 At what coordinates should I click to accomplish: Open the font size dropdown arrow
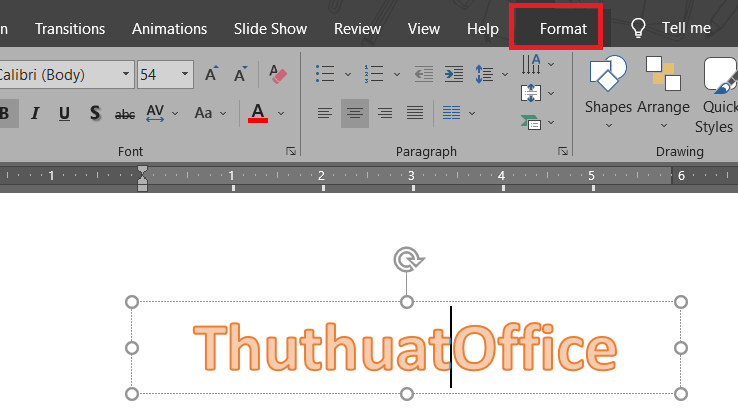pos(185,74)
